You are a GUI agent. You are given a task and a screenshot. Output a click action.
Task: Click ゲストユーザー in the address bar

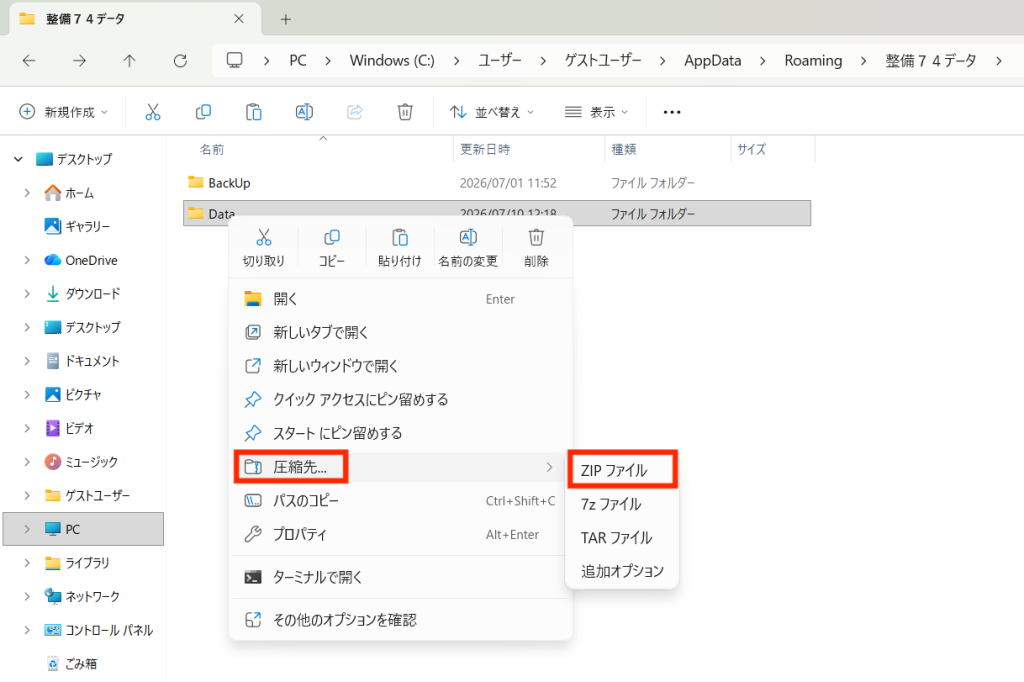click(603, 61)
